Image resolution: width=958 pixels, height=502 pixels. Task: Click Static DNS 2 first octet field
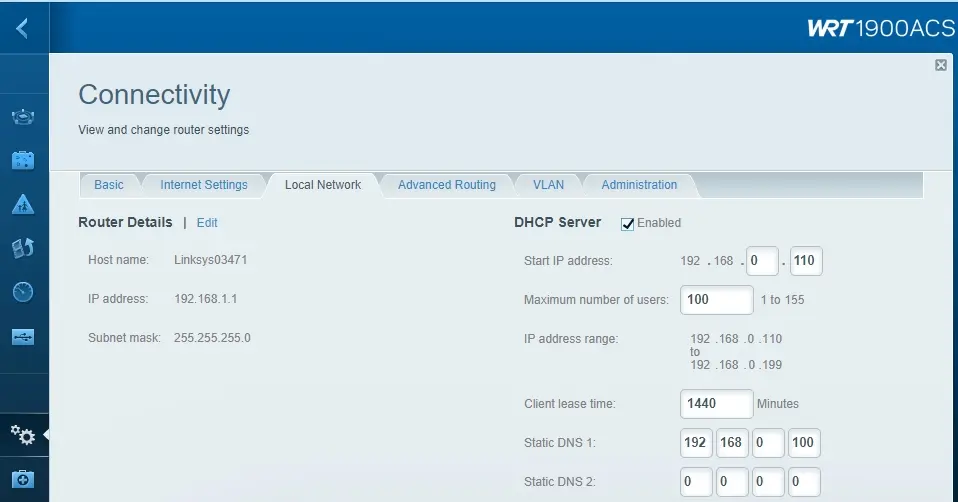(x=697, y=482)
